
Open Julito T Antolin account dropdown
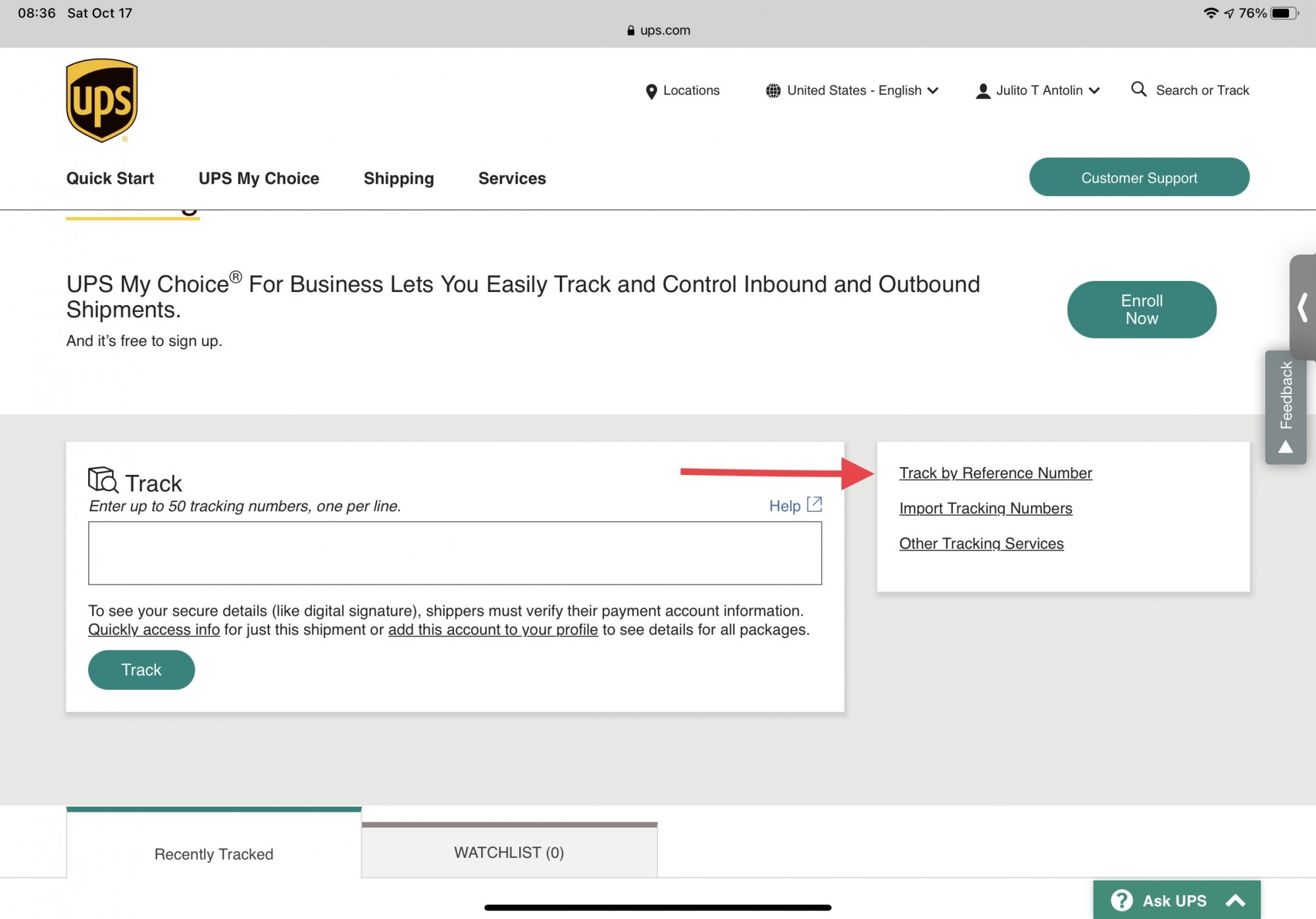pyautogui.click(x=1037, y=91)
